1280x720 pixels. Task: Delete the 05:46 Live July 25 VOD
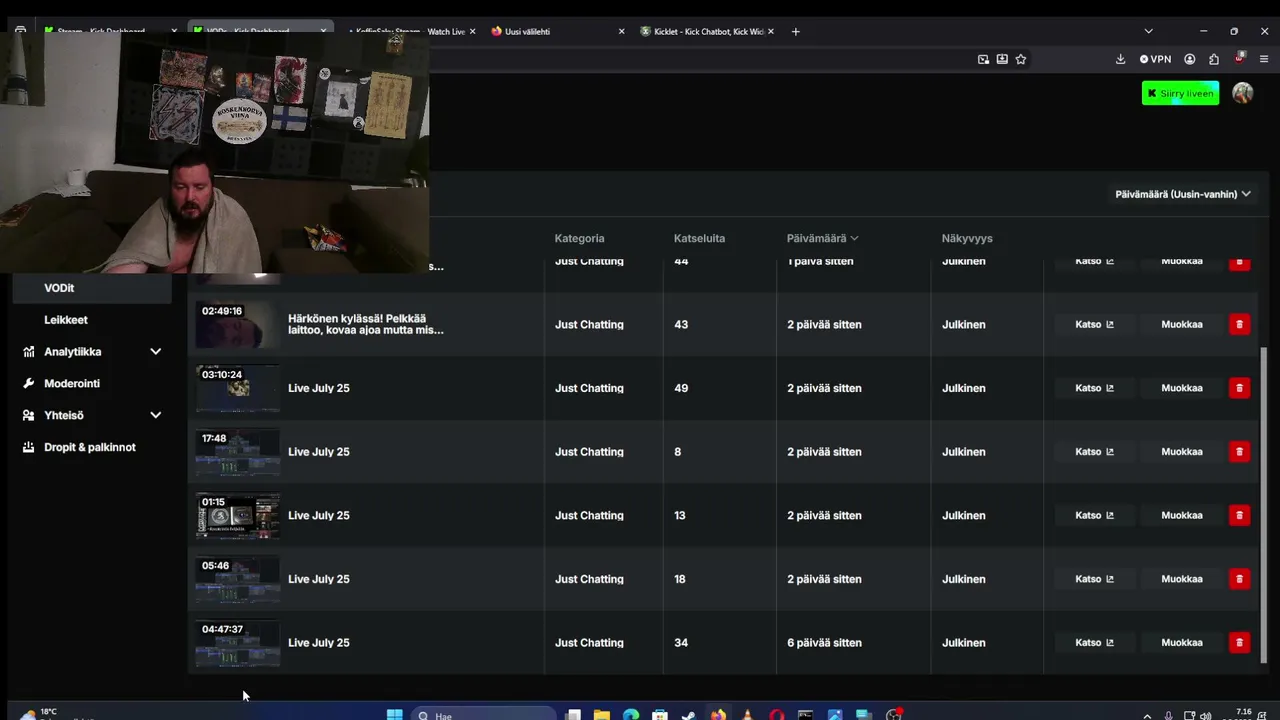[x=1239, y=579]
